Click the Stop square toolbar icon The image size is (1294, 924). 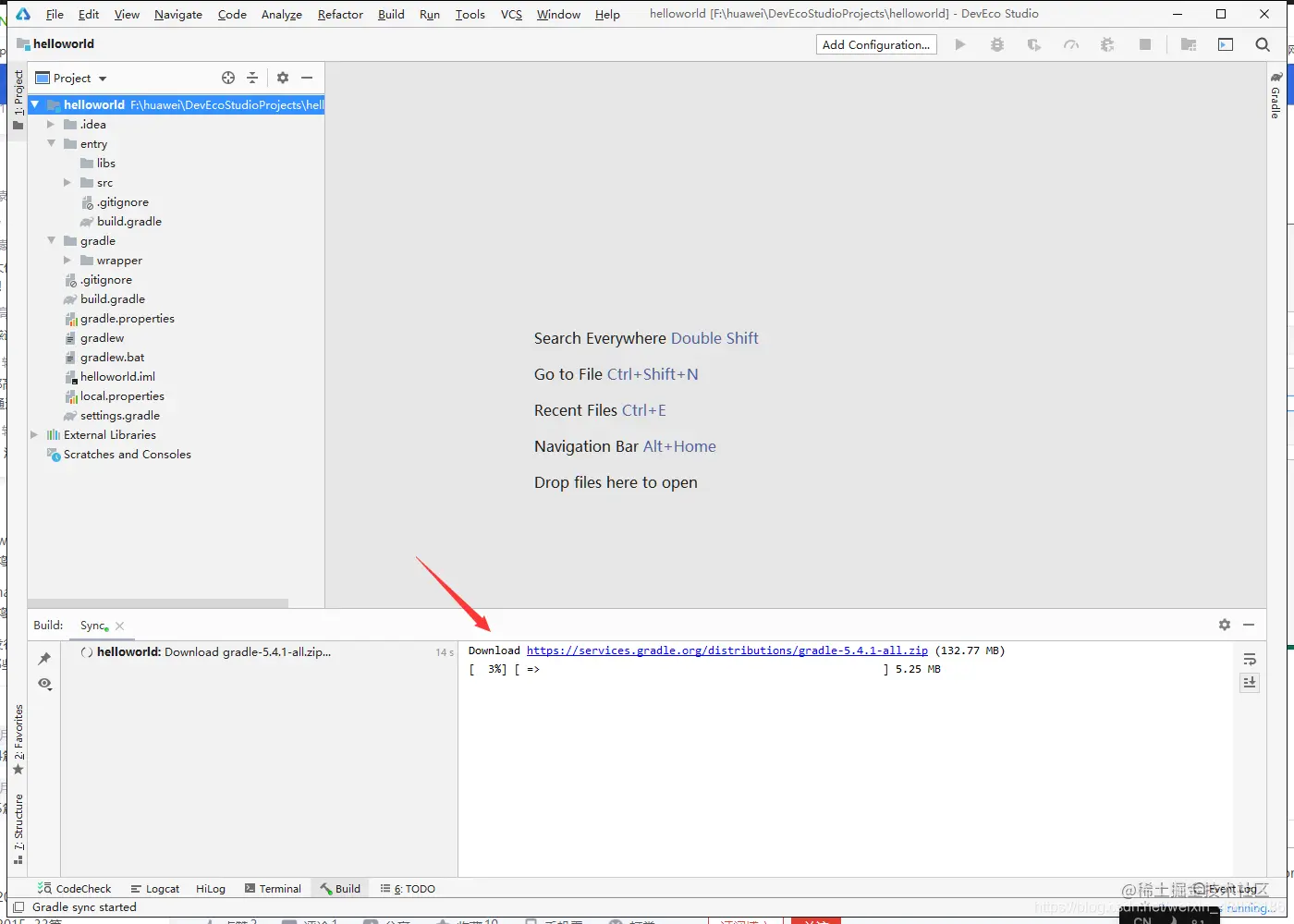coord(1145,44)
